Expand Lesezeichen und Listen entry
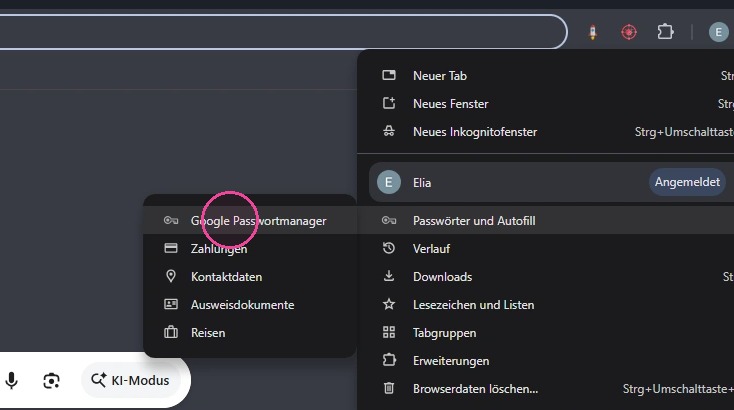This screenshot has width=734, height=410. click(x=546, y=305)
